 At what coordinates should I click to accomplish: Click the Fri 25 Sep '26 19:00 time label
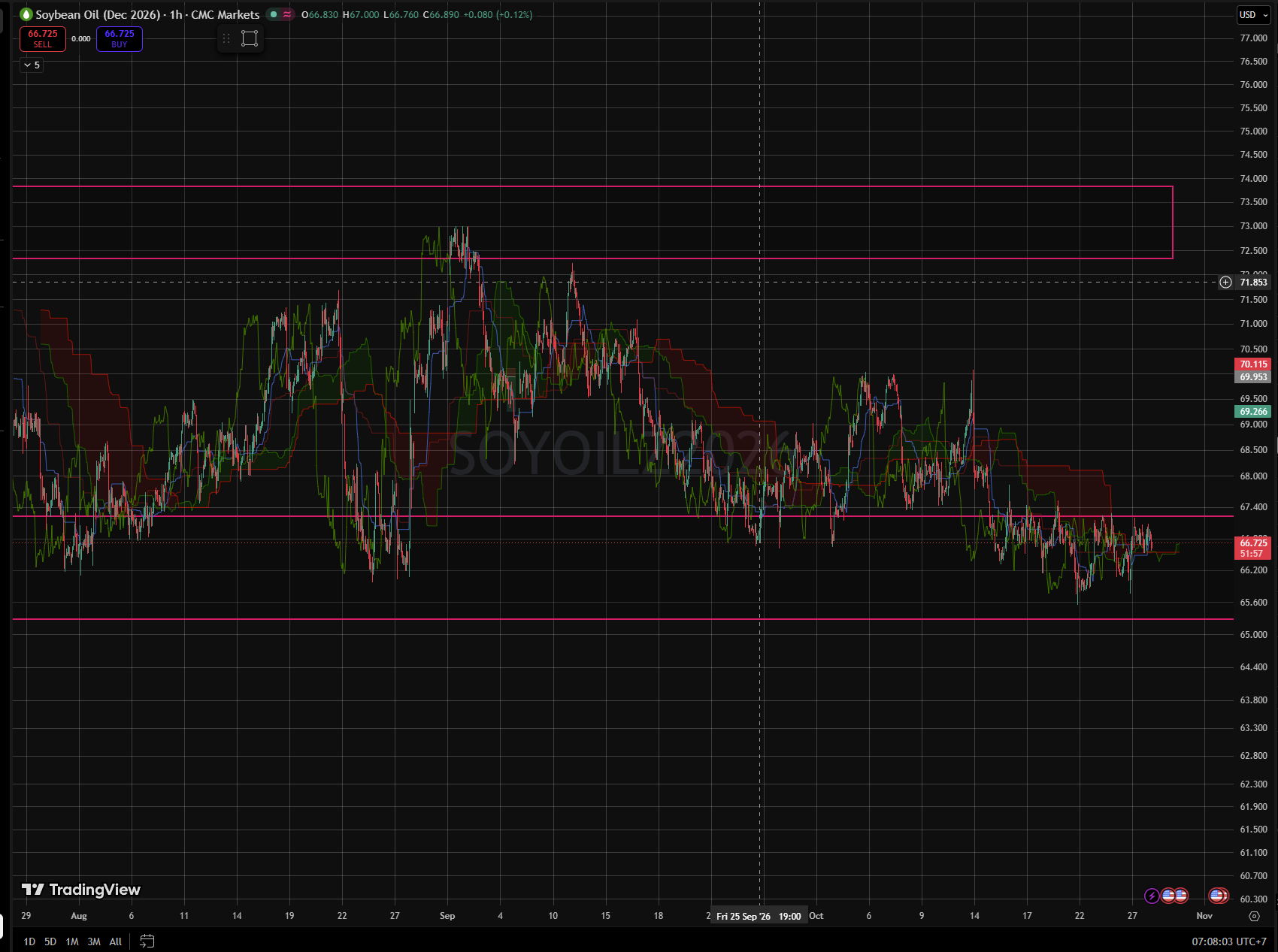pos(759,916)
